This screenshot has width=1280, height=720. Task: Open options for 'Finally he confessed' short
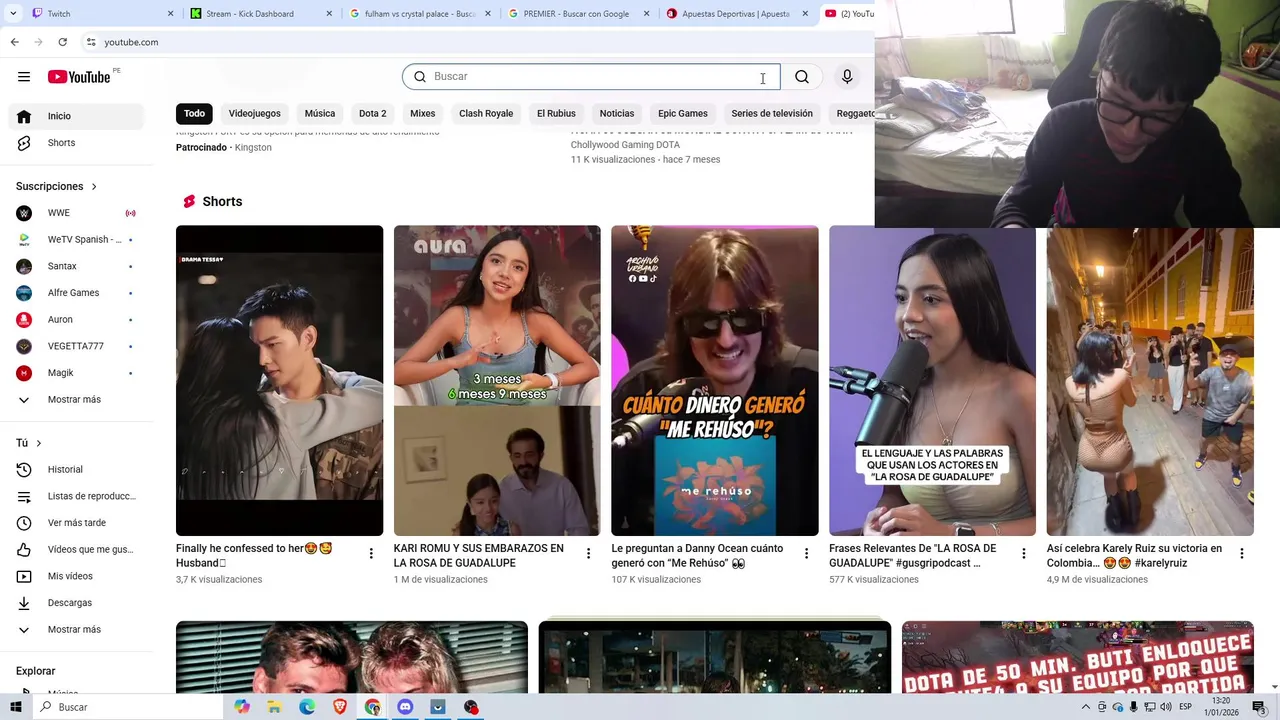(x=371, y=554)
